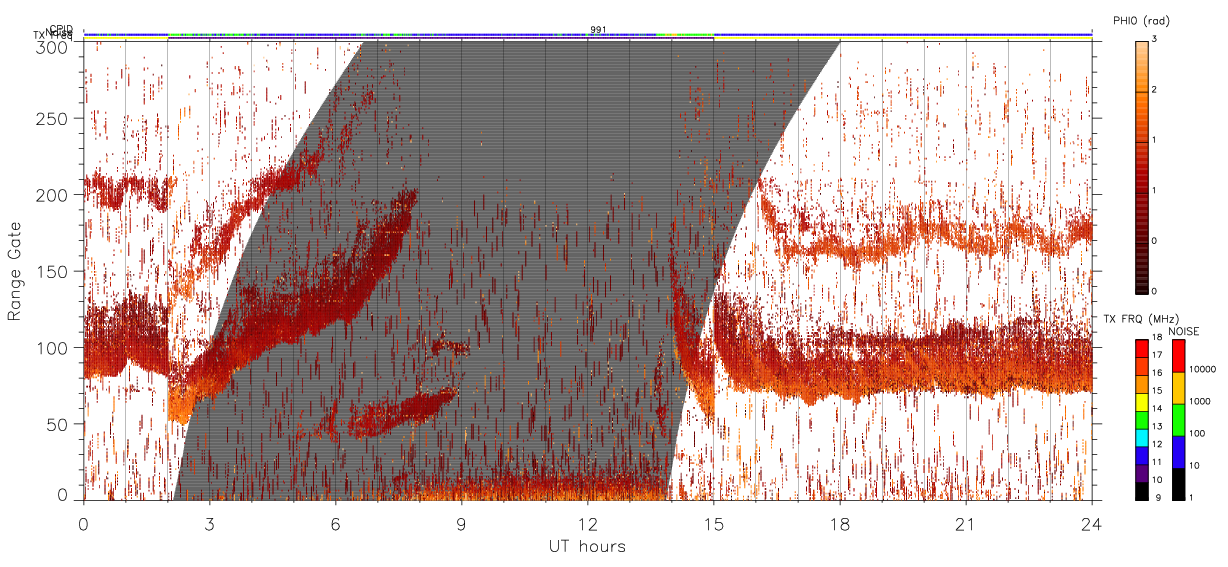This screenshot has width=1228, height=567.
Task: Click the TX FRQ legend label '14'
Action: 1157,409
